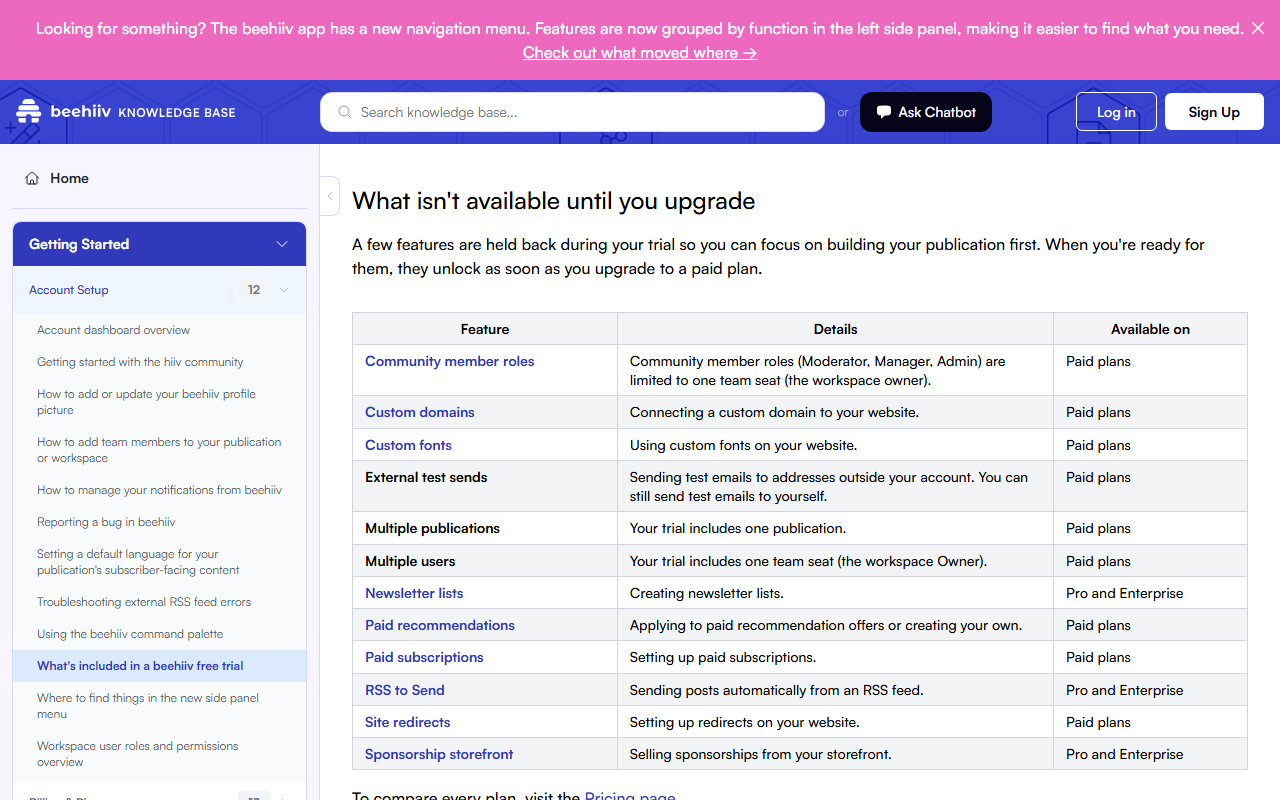Open Custom fonts link in table
The image size is (1280, 800).
[408, 445]
